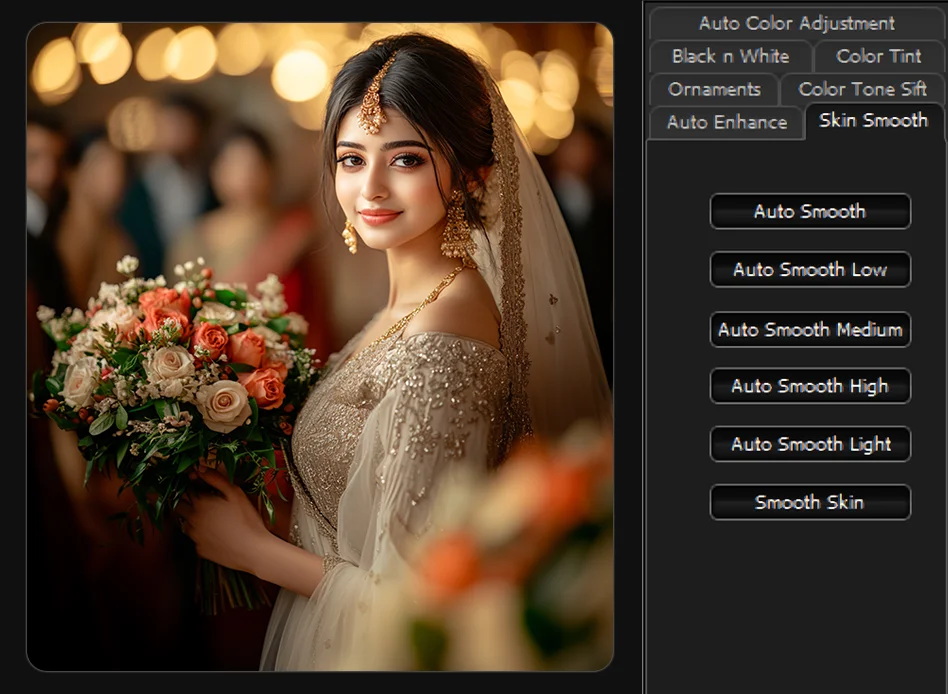Click the bride's gold earring in the photo
The height and width of the screenshot is (694, 948).
456,228
